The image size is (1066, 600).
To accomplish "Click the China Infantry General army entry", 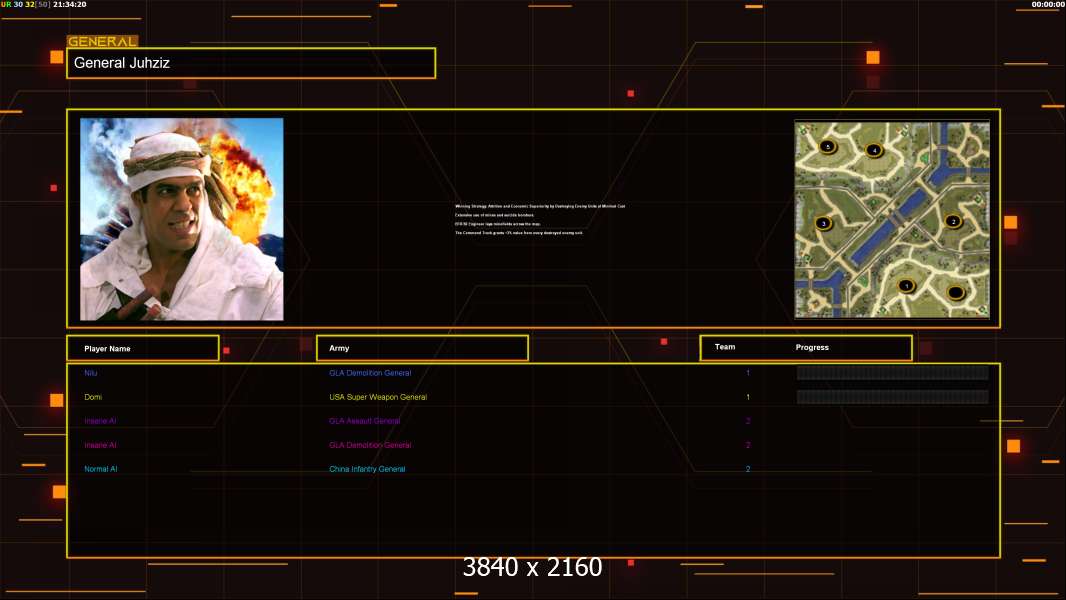I will click(x=367, y=469).
